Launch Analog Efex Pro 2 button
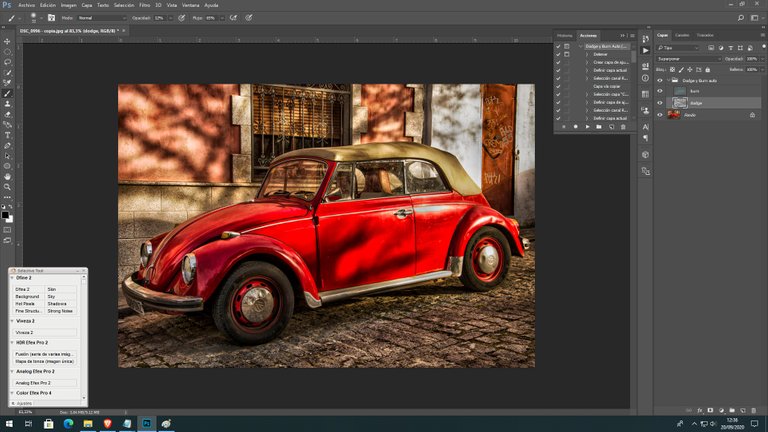Screen dimensions: 768x432 click(45, 383)
